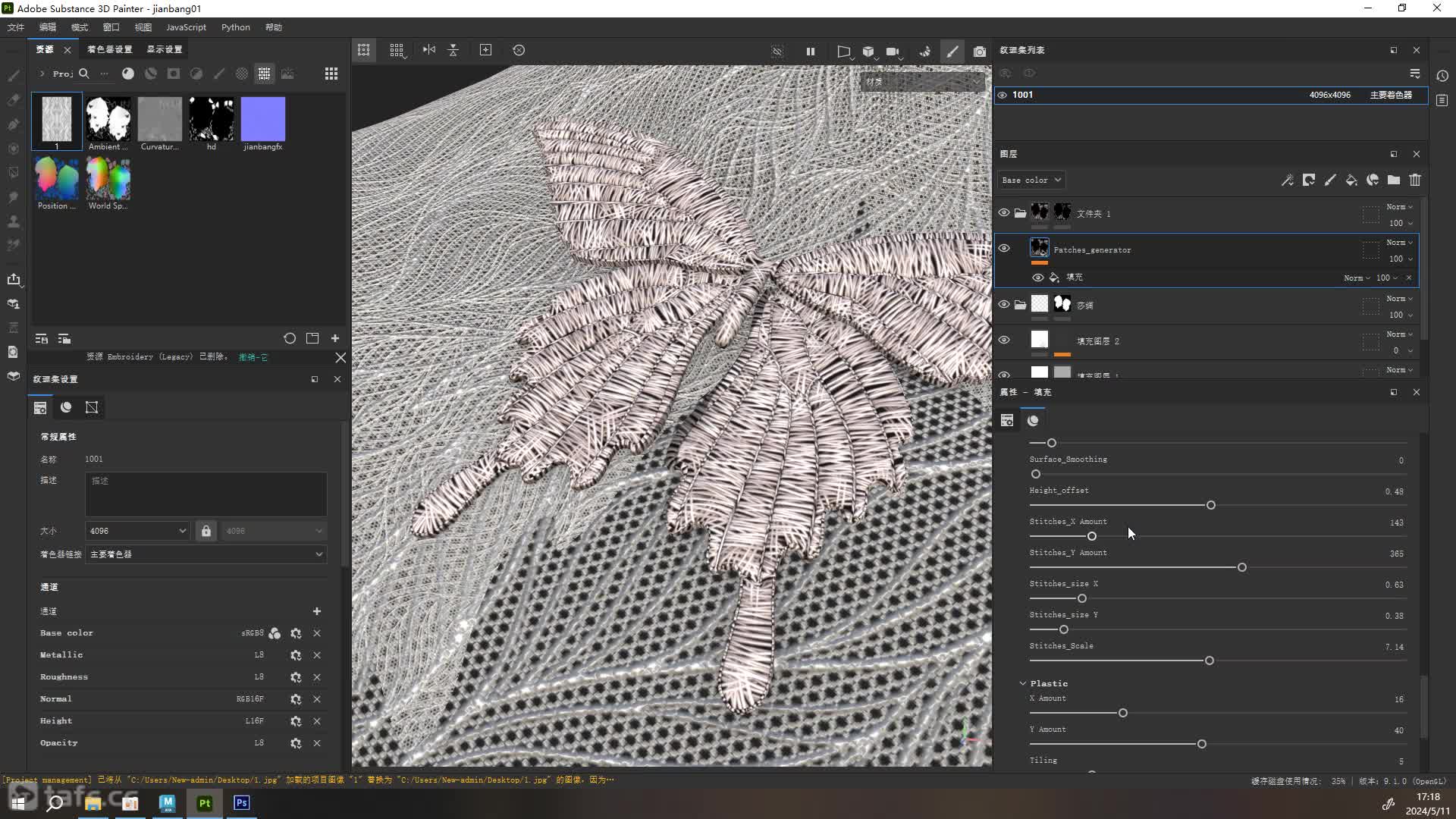Hide the 填充 fill effect
This screenshot has height=819, width=1456.
point(1037,278)
